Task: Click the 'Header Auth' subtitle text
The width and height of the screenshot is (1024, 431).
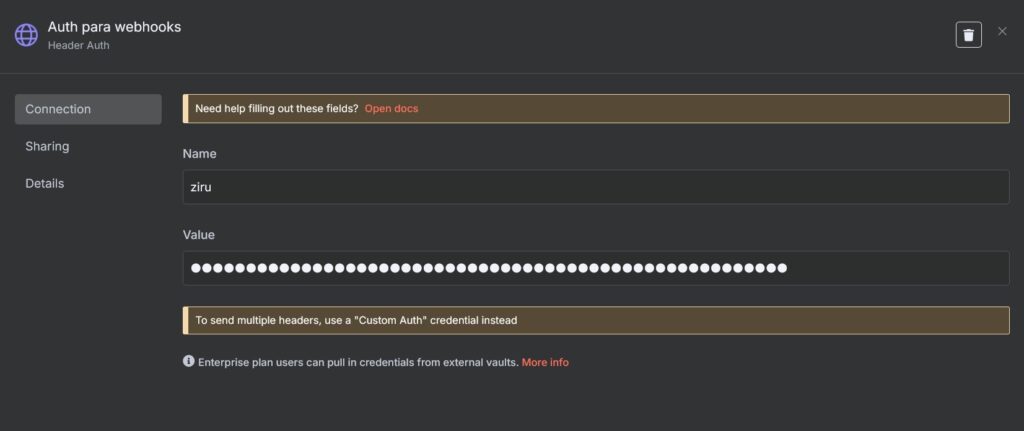Action: (x=78, y=46)
